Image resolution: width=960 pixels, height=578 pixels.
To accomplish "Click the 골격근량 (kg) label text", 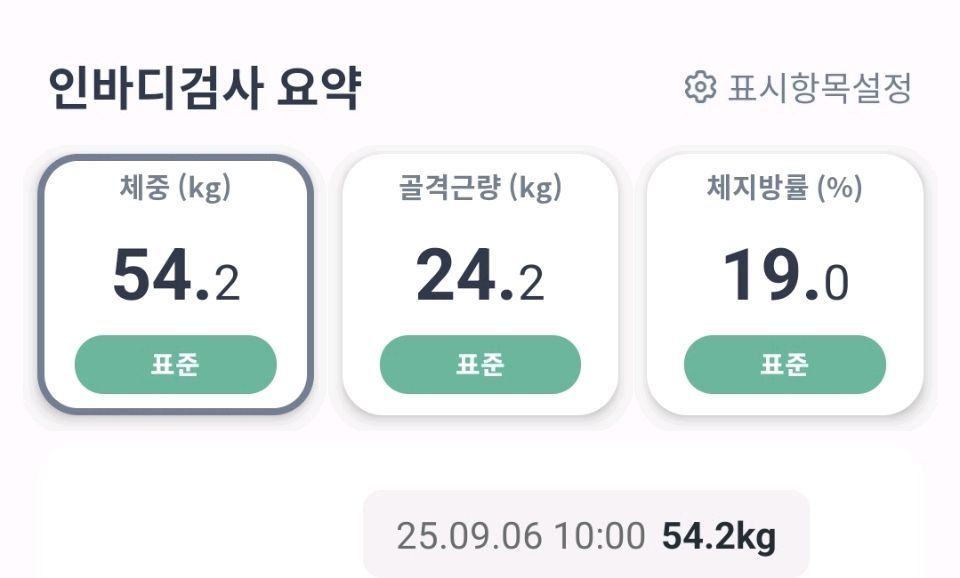I will (x=480, y=187).
